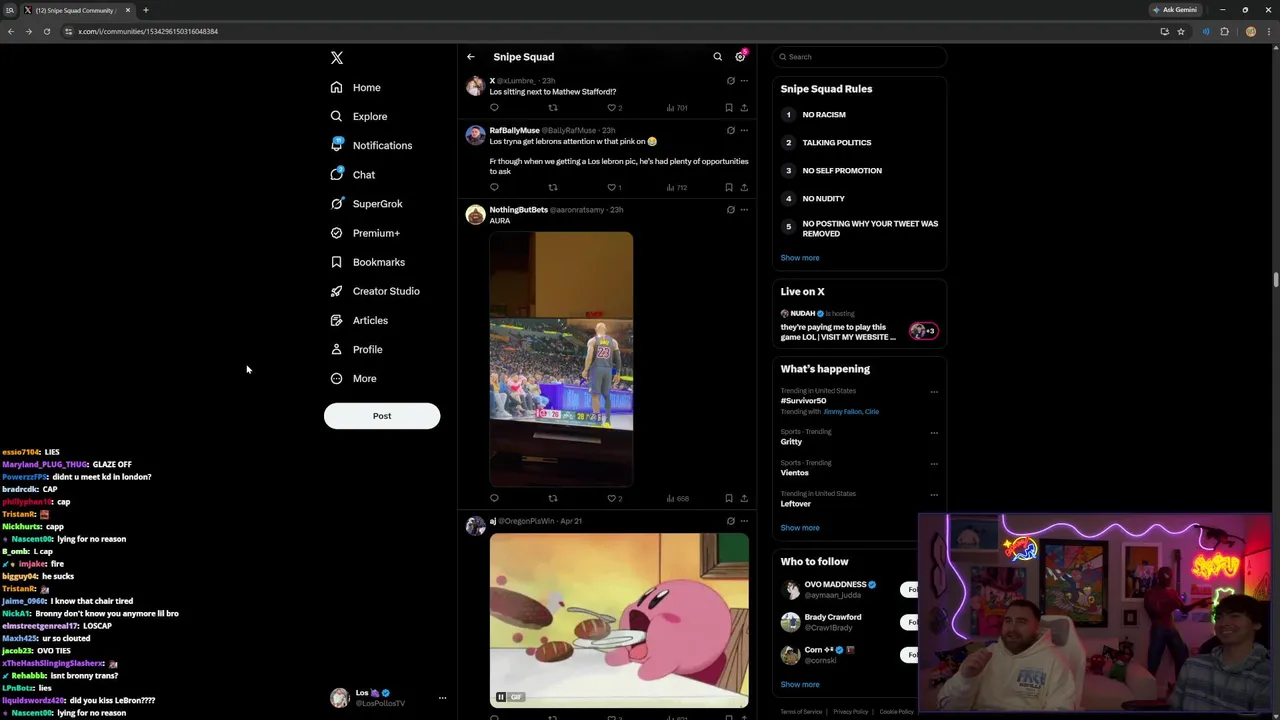The image size is (1280, 720).
Task: Ask Grok about RafBallyMuse's post
Action: click(x=730, y=130)
